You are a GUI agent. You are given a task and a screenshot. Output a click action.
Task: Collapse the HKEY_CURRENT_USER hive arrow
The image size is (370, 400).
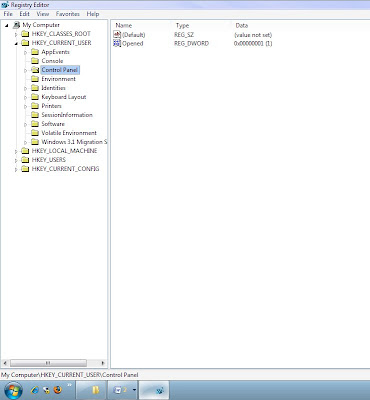[x=16, y=44]
